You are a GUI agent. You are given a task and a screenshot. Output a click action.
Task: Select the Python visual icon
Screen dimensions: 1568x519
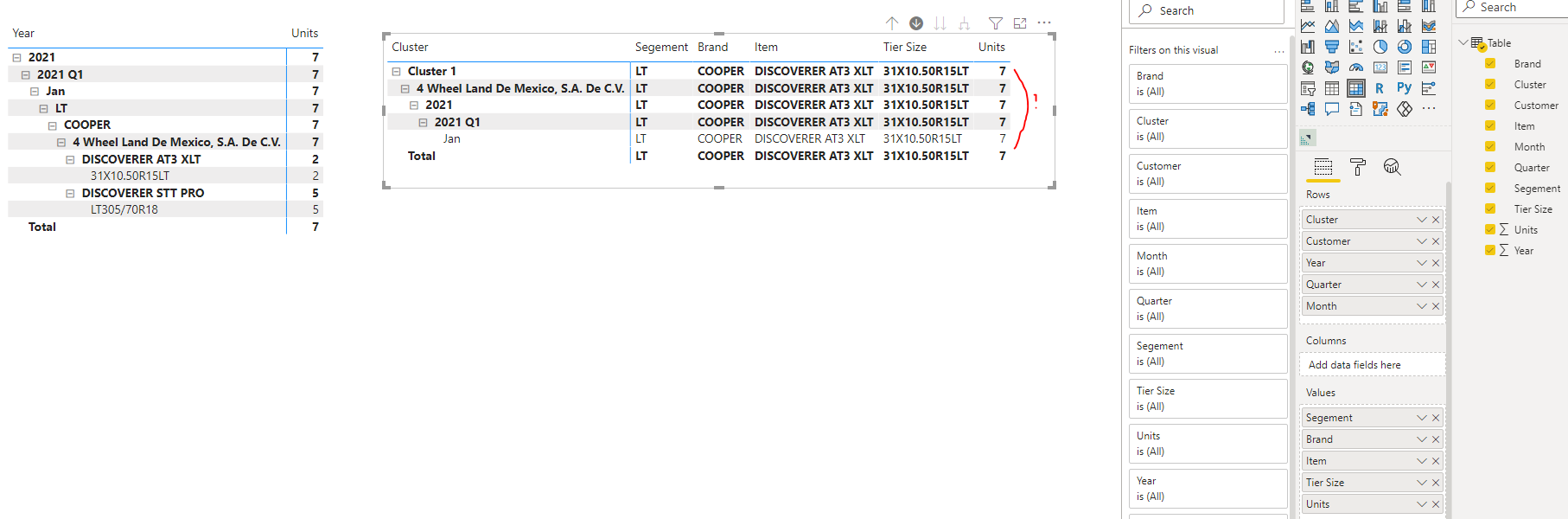coord(1405,88)
